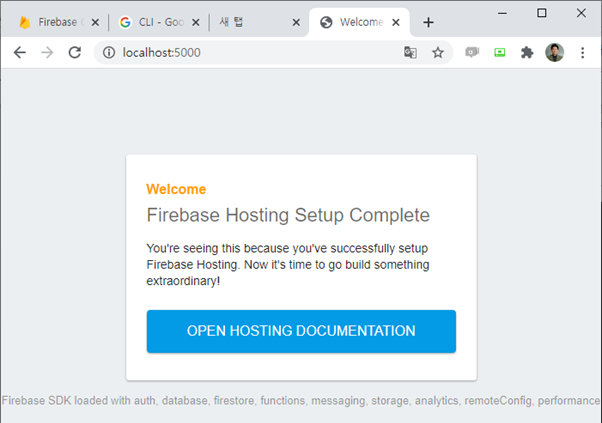Go back to previous page

click(x=20, y=52)
